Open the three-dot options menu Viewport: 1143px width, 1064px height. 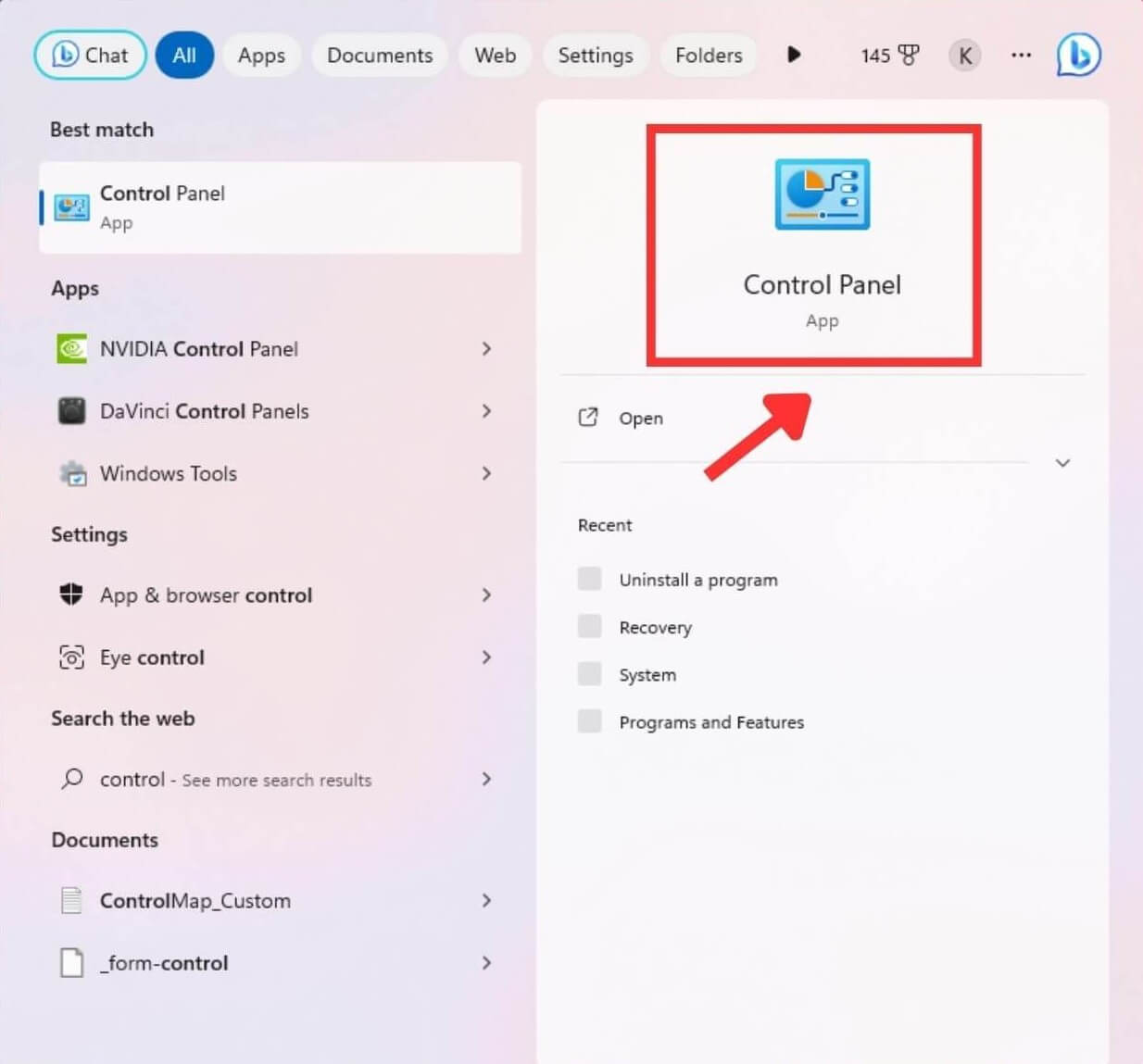click(1021, 55)
